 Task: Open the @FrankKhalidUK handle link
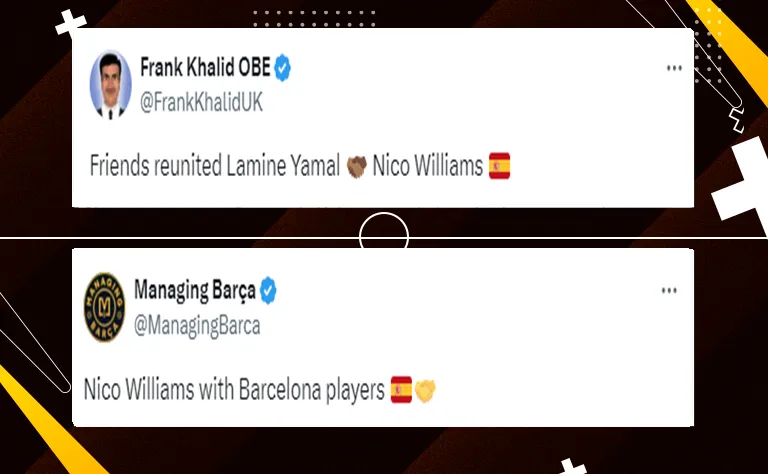[x=201, y=102]
